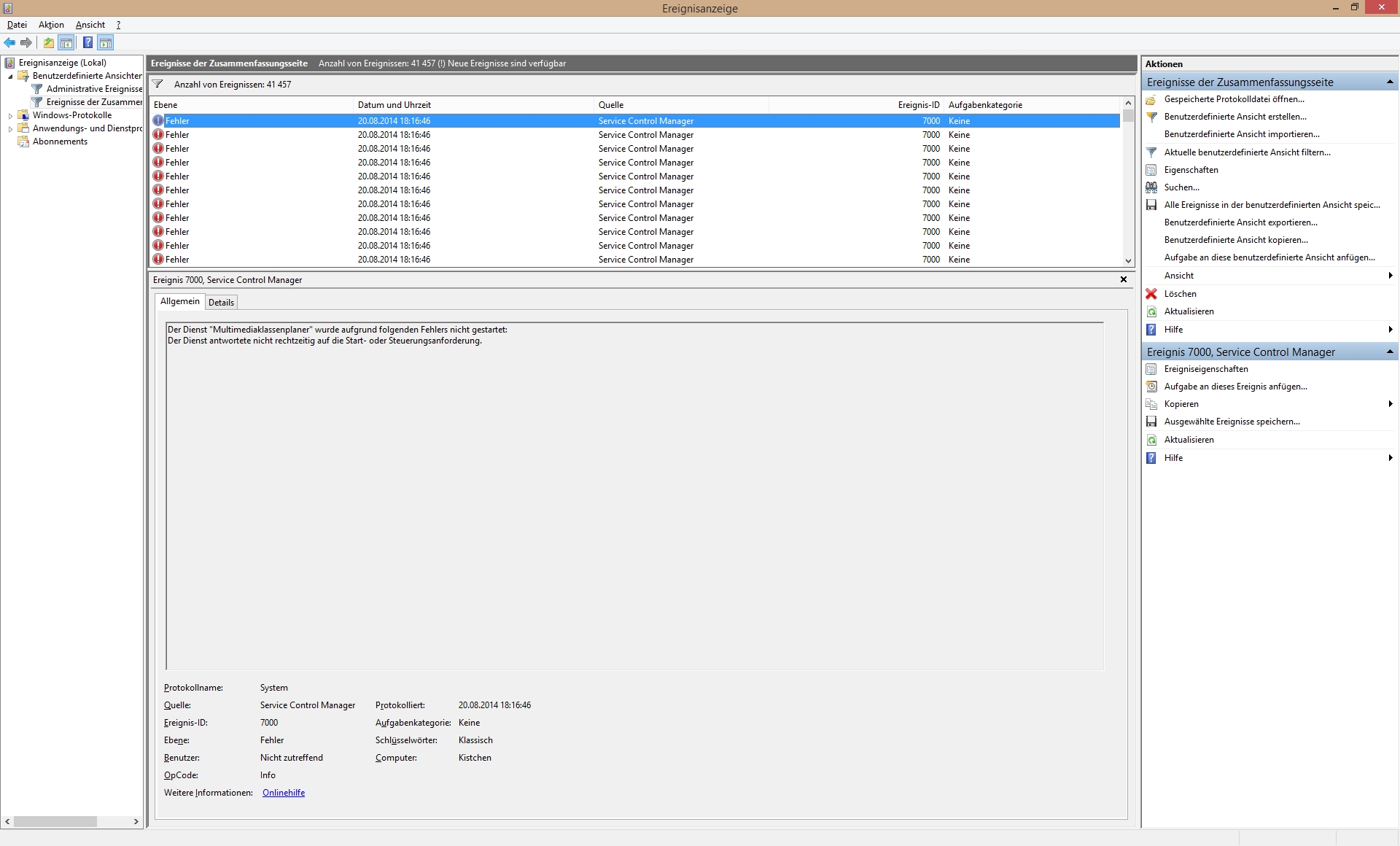The width and height of the screenshot is (1400, 846).
Task: Click the Ereigniseigenschaften icon in actions pane
Action: (x=1151, y=369)
